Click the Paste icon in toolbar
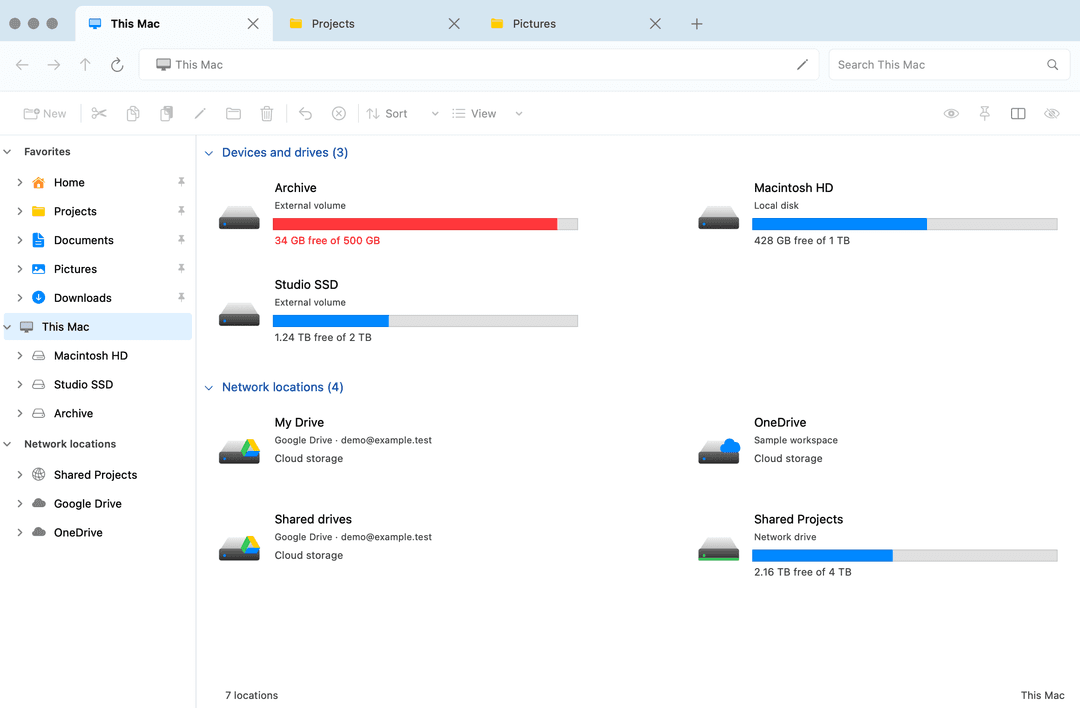 tap(166, 114)
